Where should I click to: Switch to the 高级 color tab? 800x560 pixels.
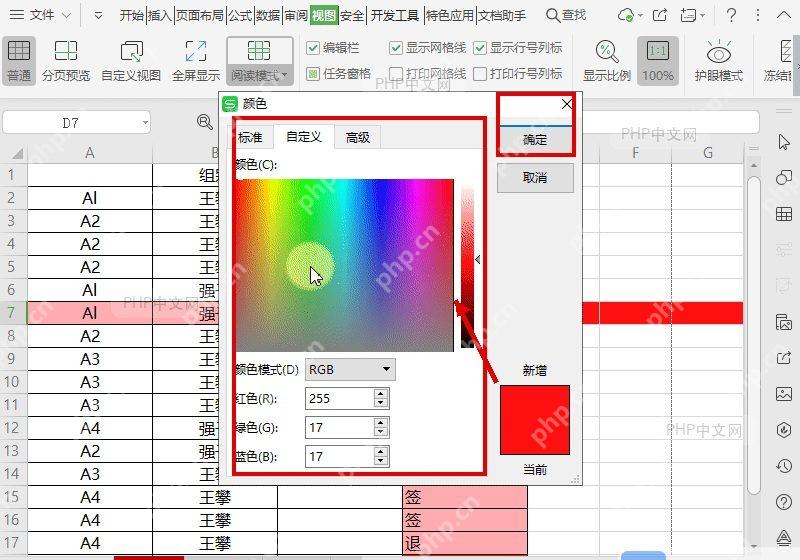coord(358,137)
